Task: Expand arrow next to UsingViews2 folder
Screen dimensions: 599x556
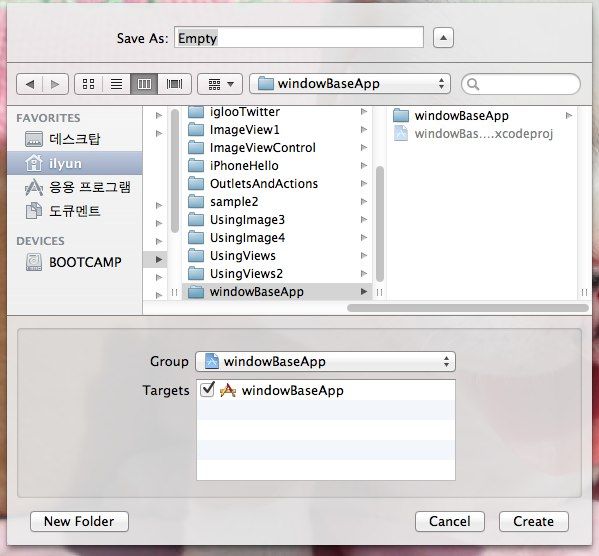Action: (x=364, y=273)
